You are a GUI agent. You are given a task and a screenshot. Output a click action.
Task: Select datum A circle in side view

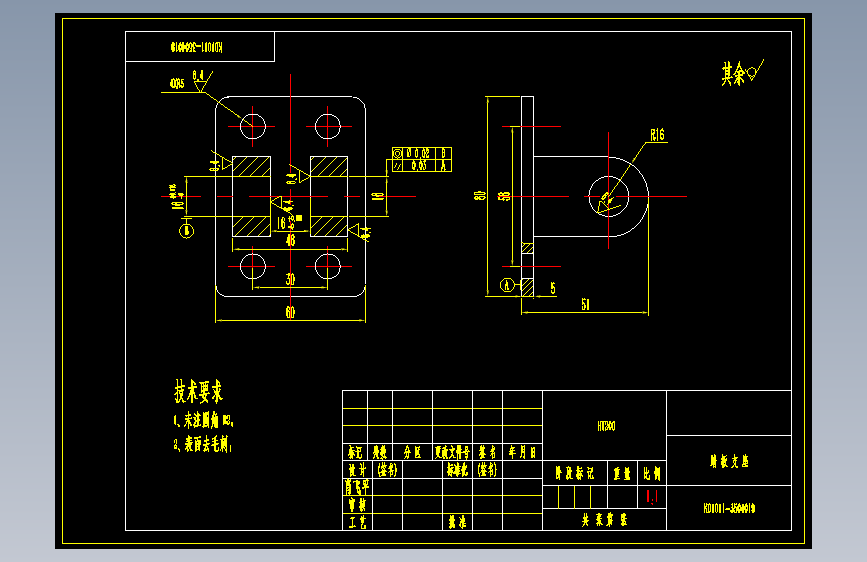tap(507, 285)
